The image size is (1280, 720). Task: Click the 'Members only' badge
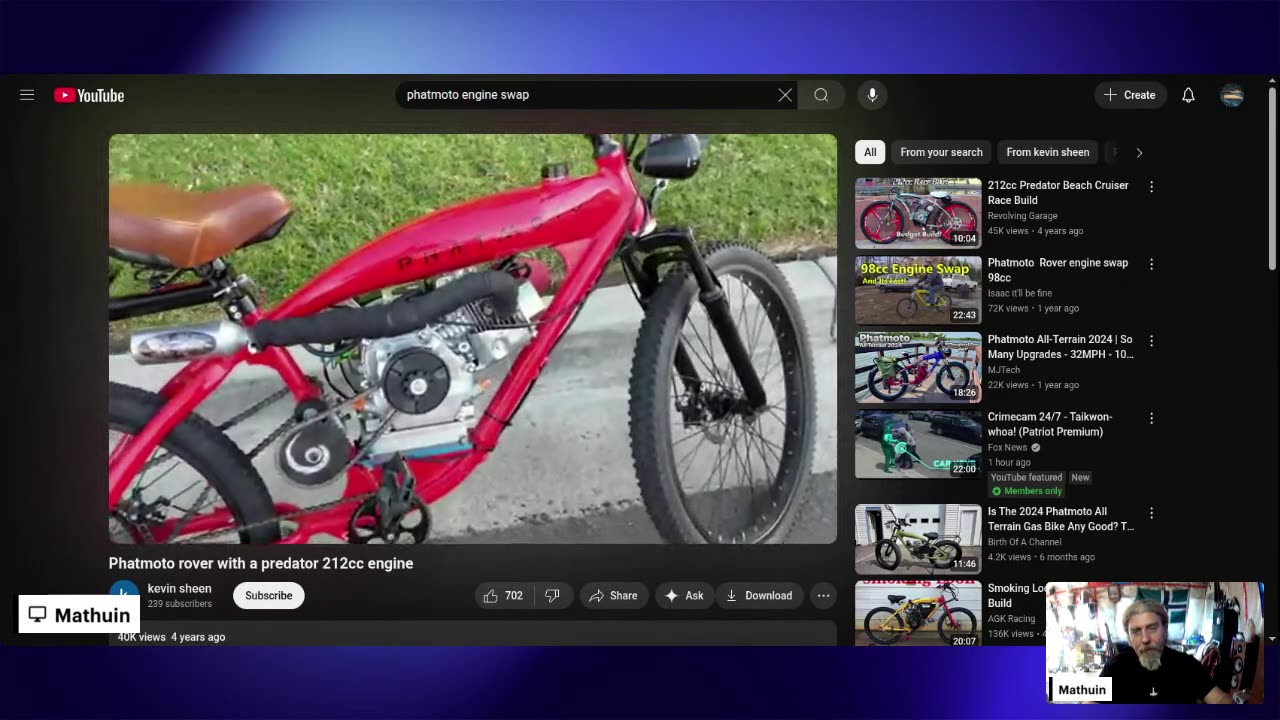[1026, 491]
